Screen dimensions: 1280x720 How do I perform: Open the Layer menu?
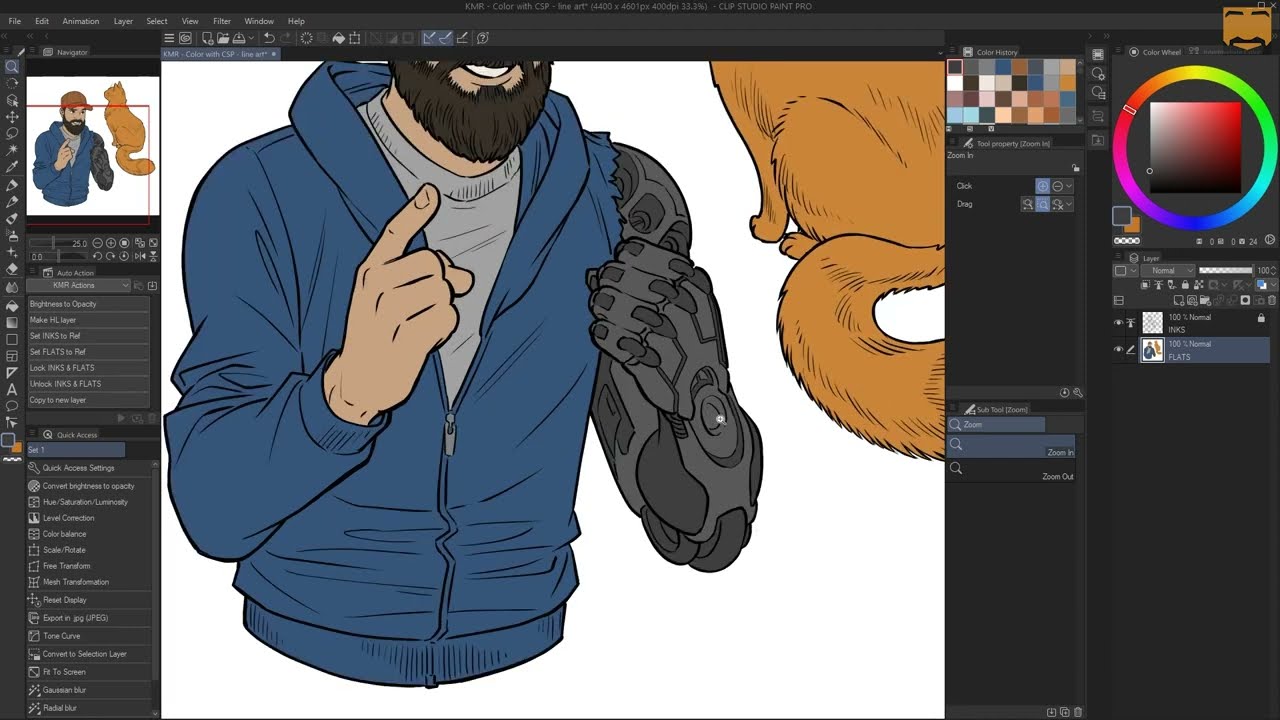click(123, 21)
